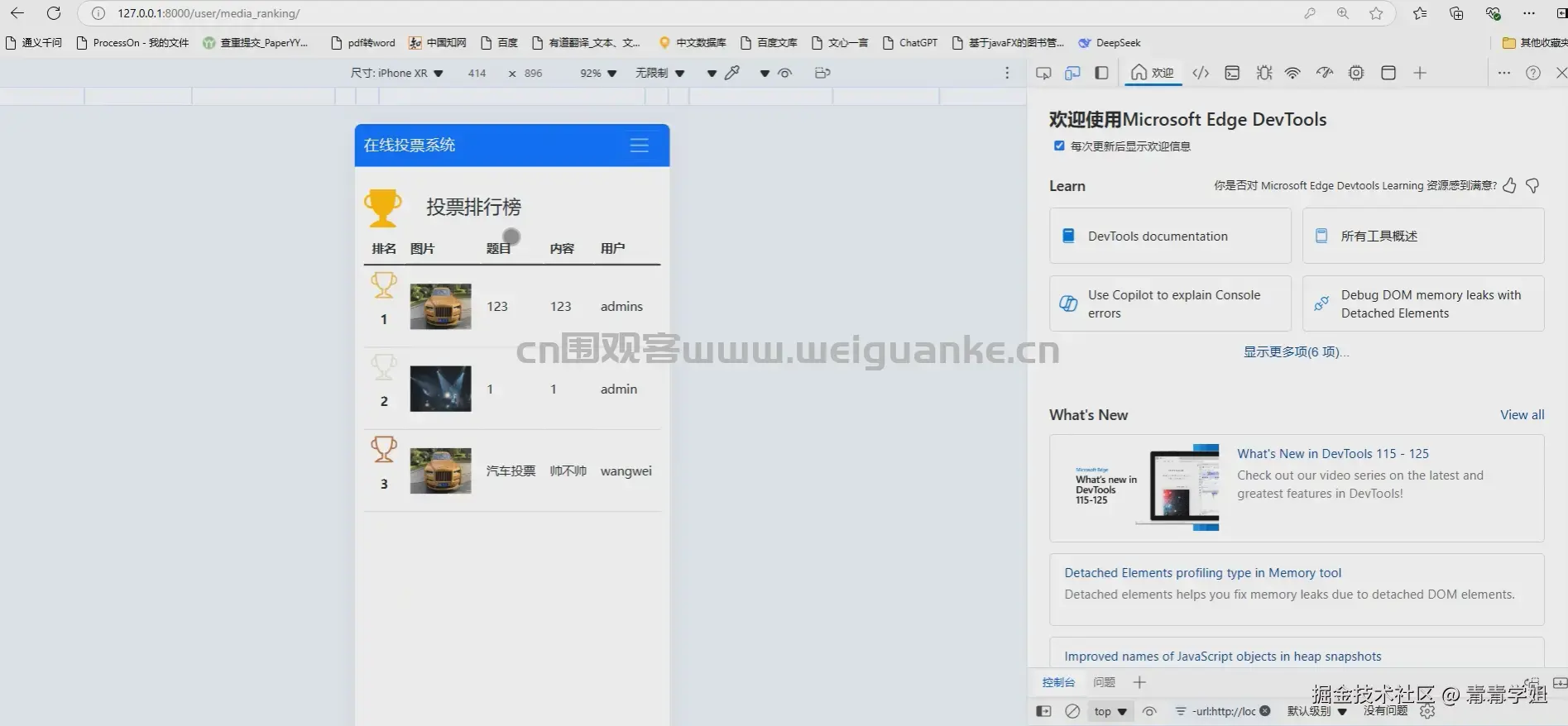Viewport: 1568px width, 726px height.
Task: Open the Performance gauge icon tab
Action: point(1325,73)
